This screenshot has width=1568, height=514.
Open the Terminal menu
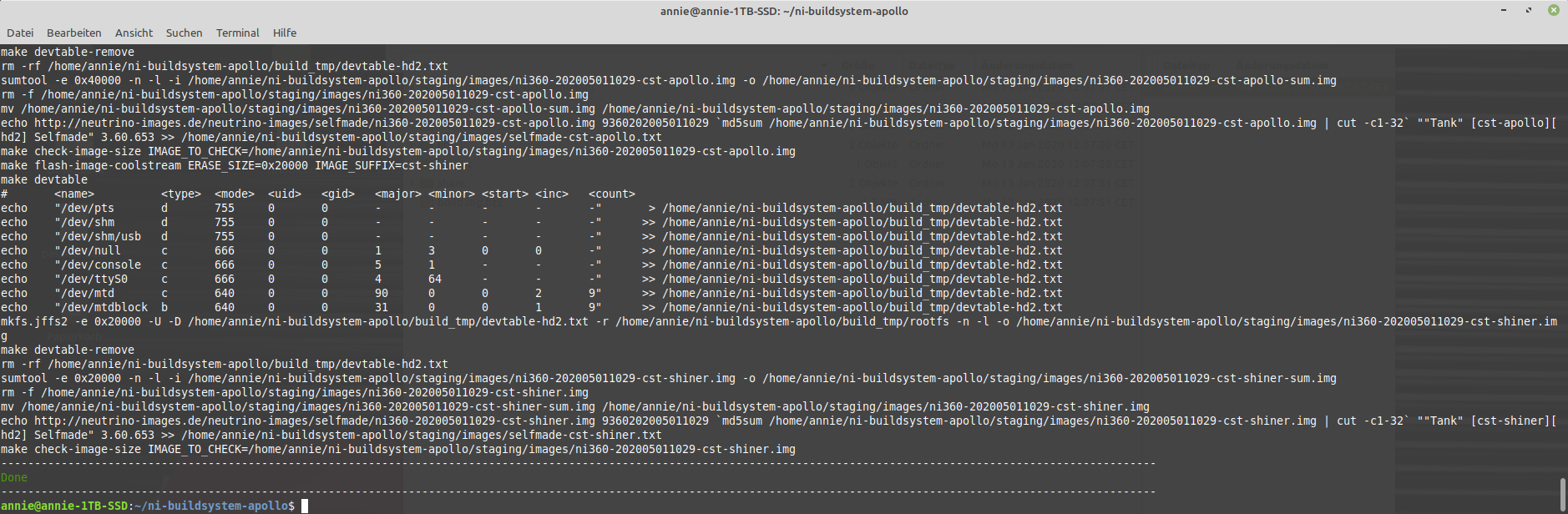(x=237, y=33)
